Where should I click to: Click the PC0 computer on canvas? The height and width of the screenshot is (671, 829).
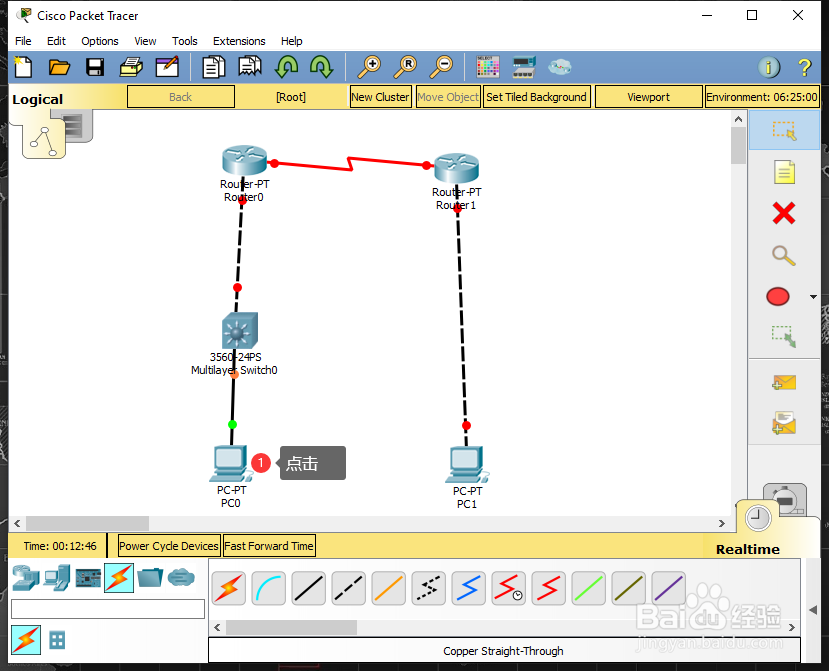[231, 464]
